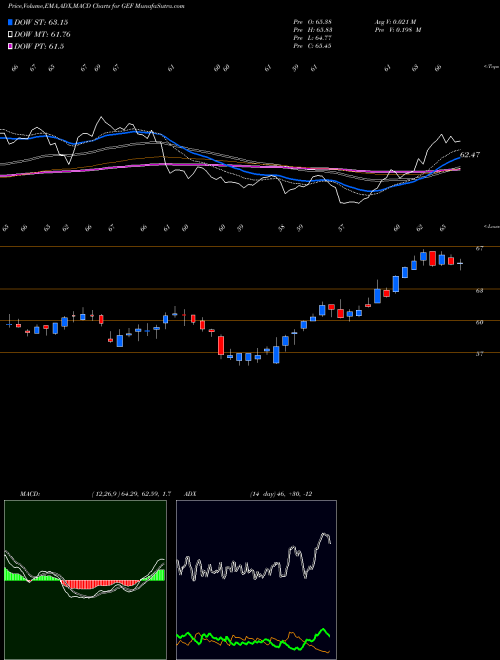Click the white DOW MT legend swatch
The height and width of the screenshot is (660, 500).
tap(11, 35)
